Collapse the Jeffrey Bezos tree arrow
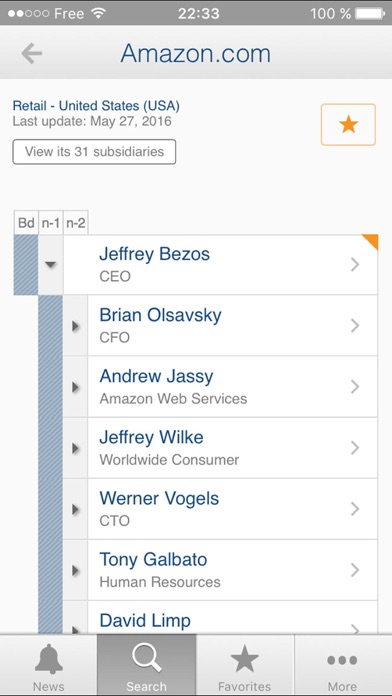Screen dimensions: 392x696 51,265
